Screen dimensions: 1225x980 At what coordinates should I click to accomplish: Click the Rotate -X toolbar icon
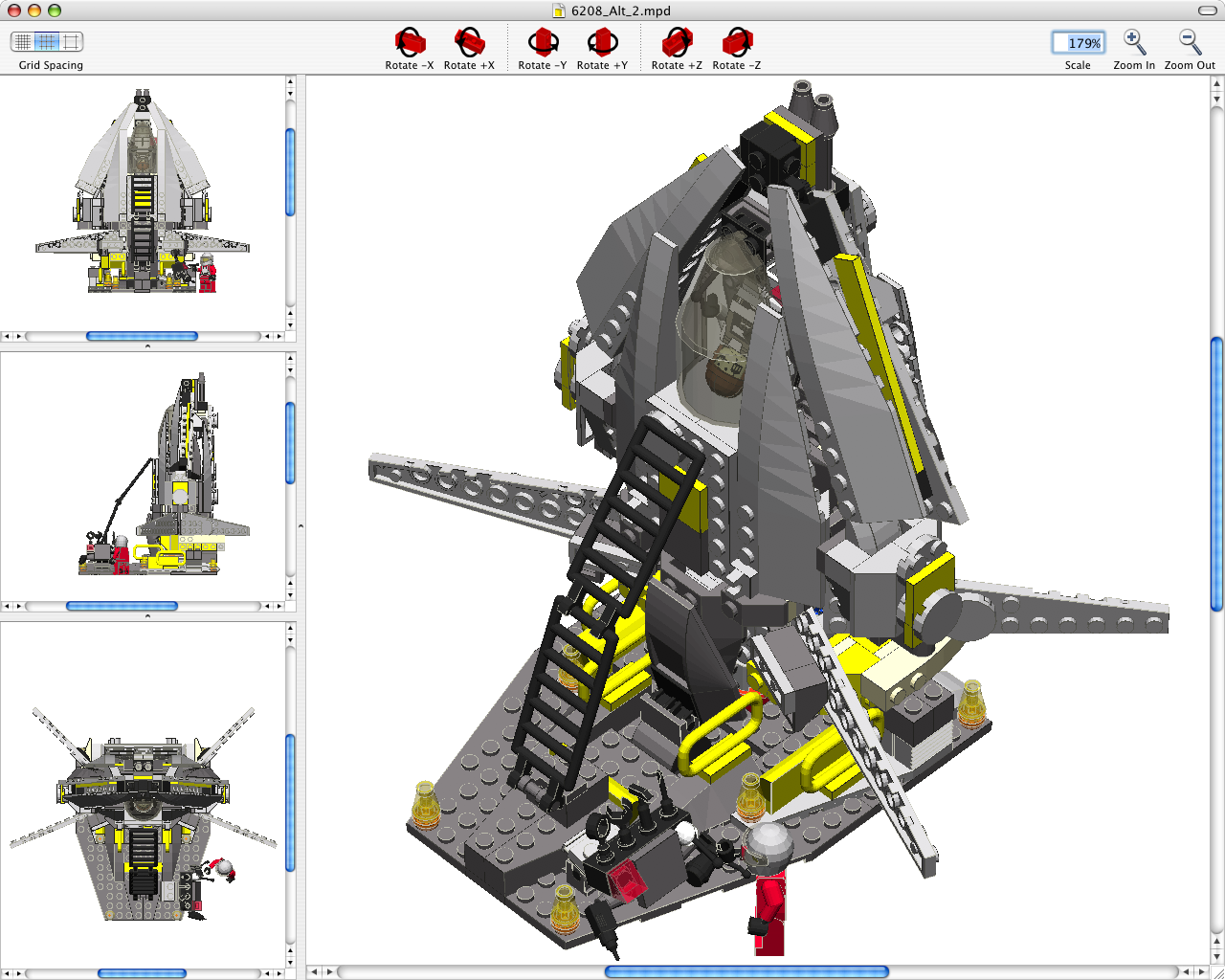coord(410,43)
